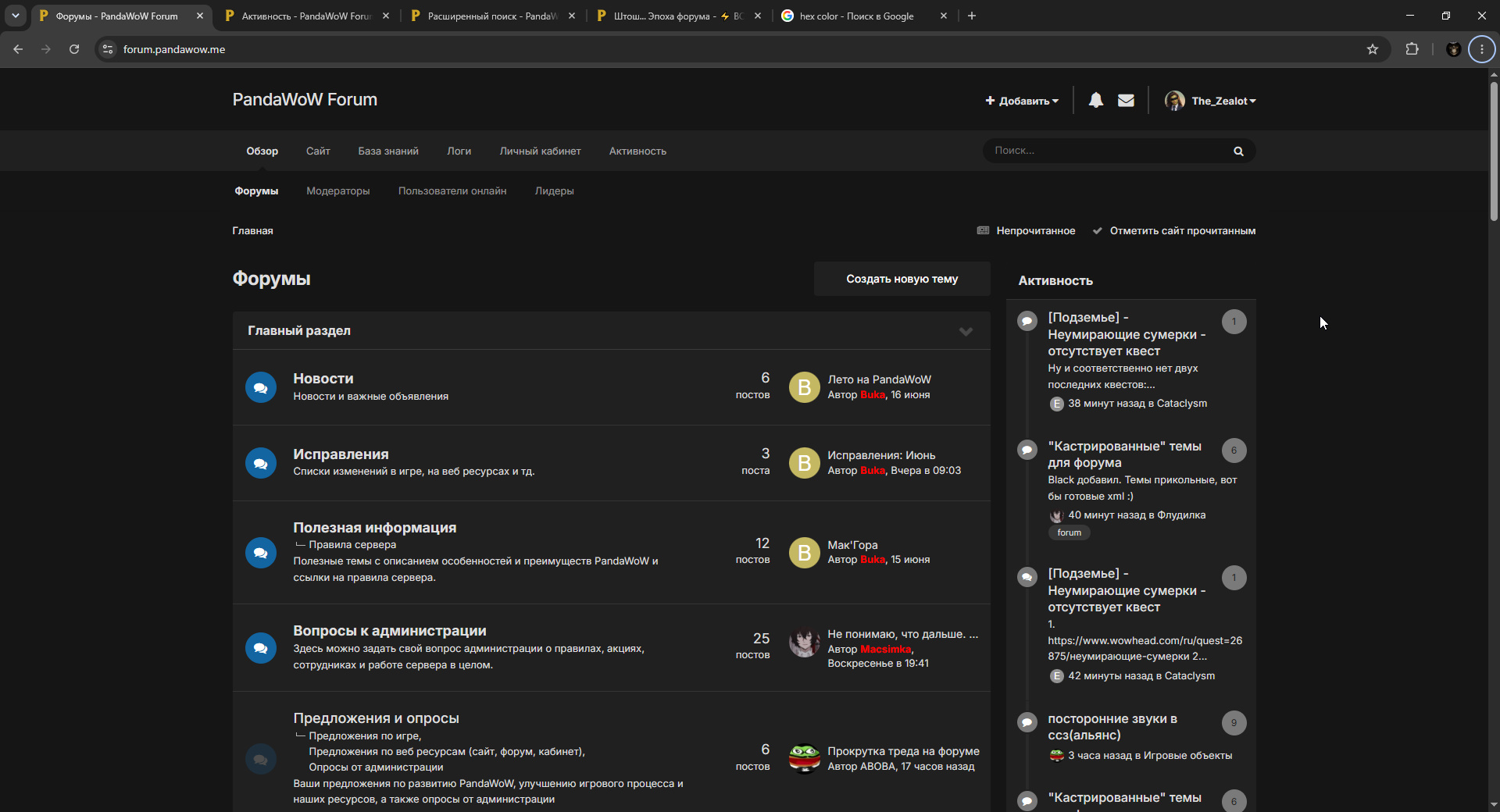Bookmark this page with star icon
The image size is (1500, 812).
pyautogui.click(x=1373, y=49)
